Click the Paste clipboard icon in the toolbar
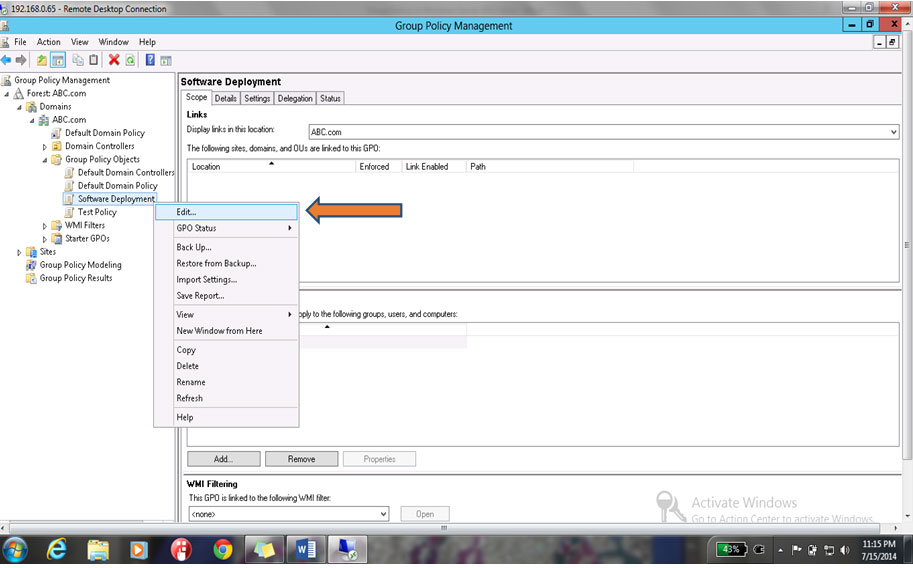 pos(93,60)
